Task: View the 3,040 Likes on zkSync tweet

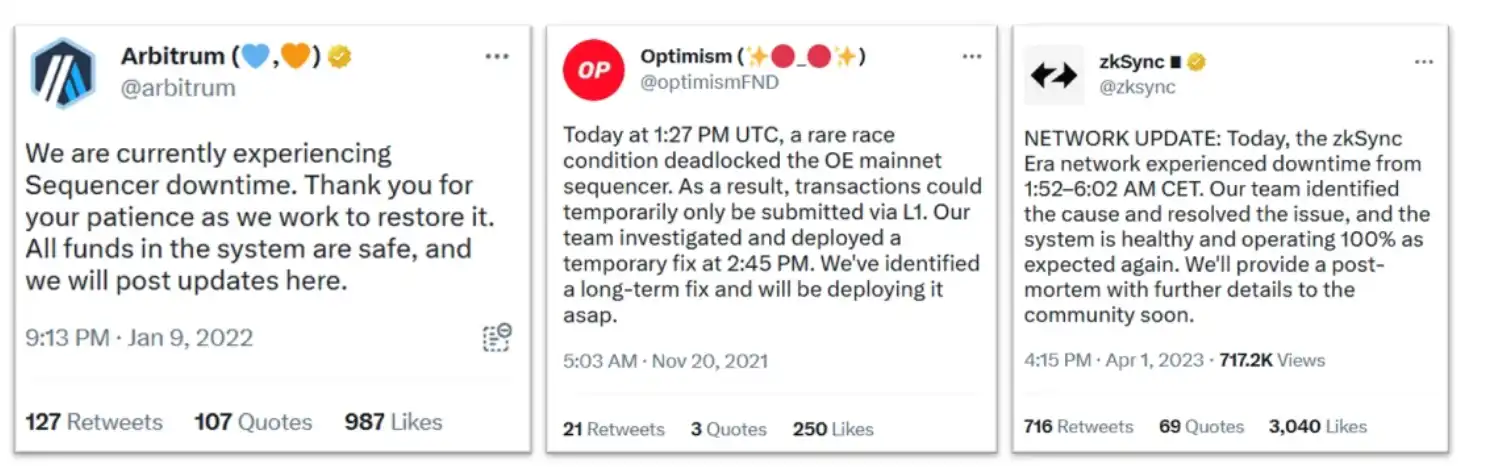Action: pyautogui.click(x=1318, y=426)
